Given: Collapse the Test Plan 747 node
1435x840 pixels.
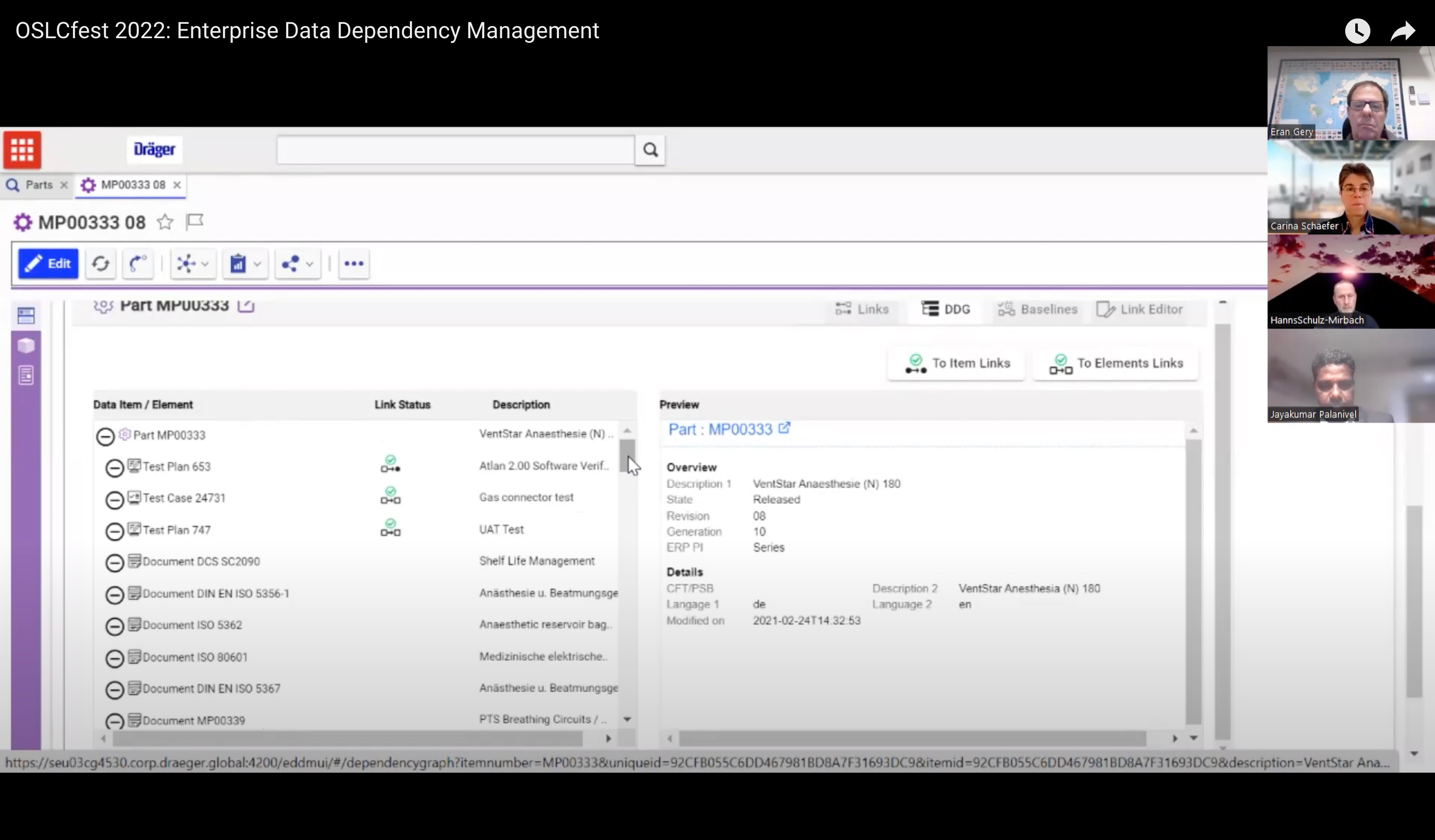Looking at the screenshot, I should [x=115, y=531].
